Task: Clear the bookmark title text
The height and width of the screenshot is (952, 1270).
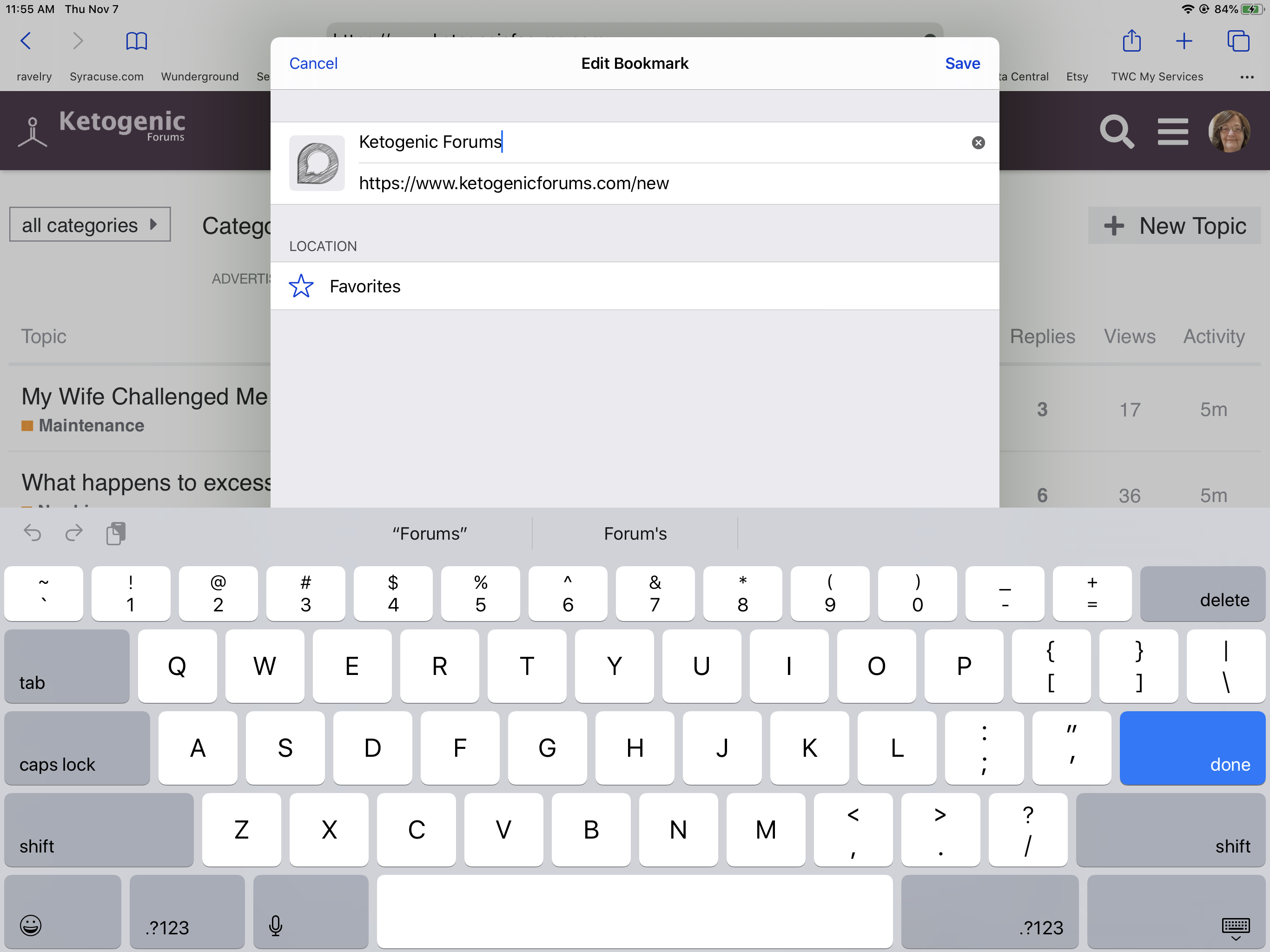Action: [x=978, y=142]
